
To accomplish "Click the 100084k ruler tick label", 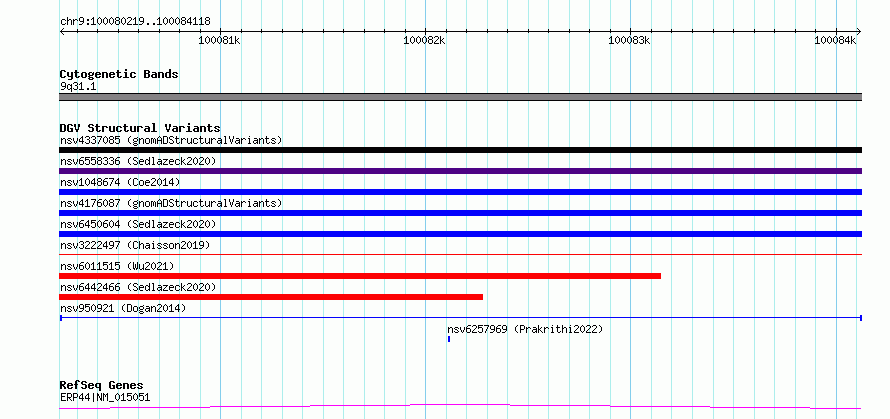I will (834, 40).
